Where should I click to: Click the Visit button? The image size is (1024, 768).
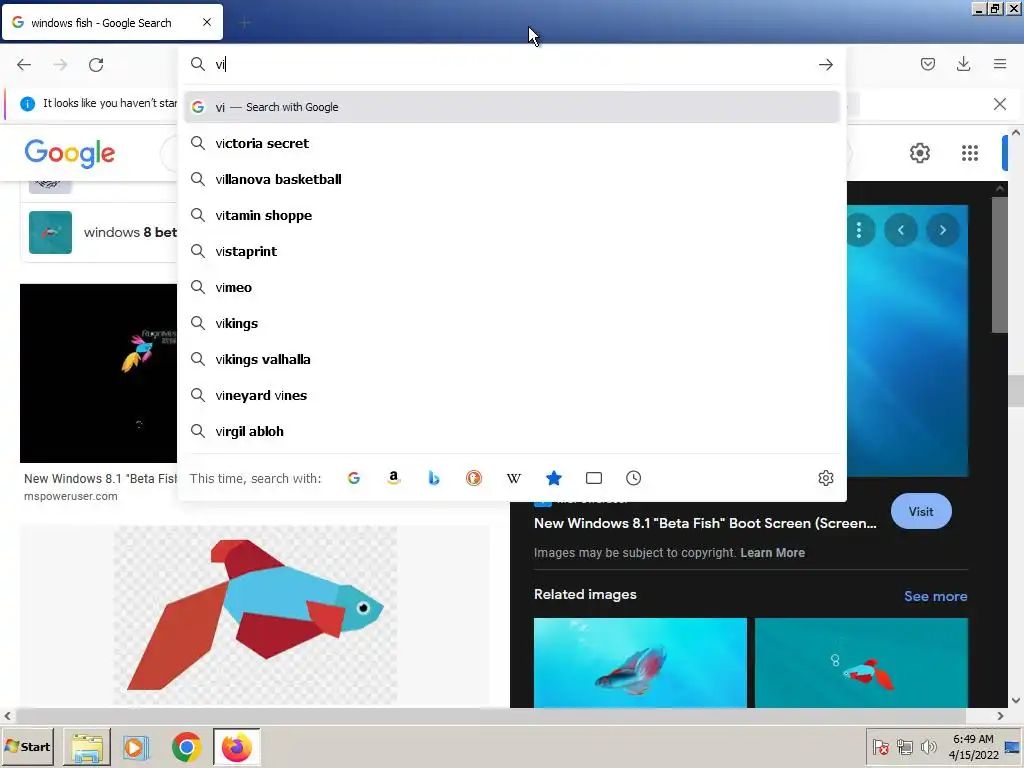921,511
